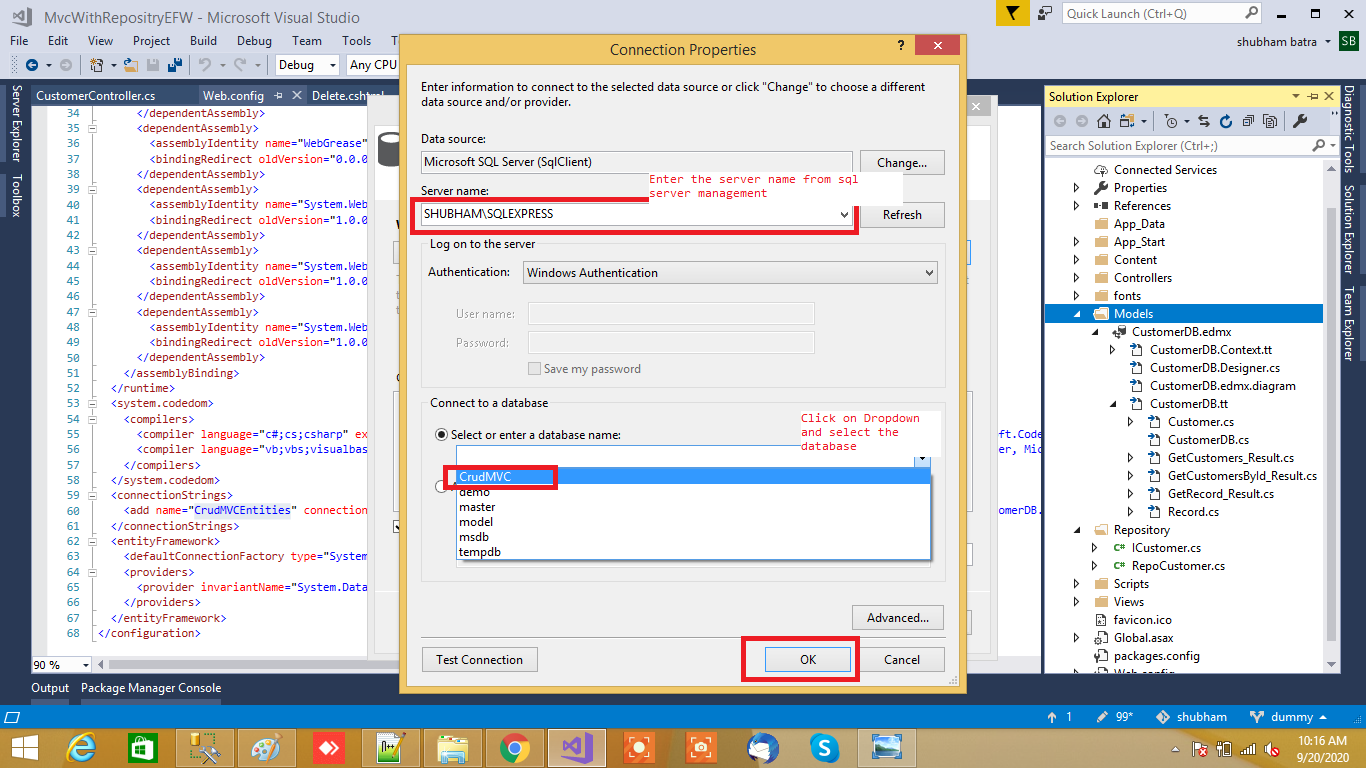Image resolution: width=1366 pixels, height=768 pixels.
Task: Open the Tools menu
Action: tap(356, 41)
